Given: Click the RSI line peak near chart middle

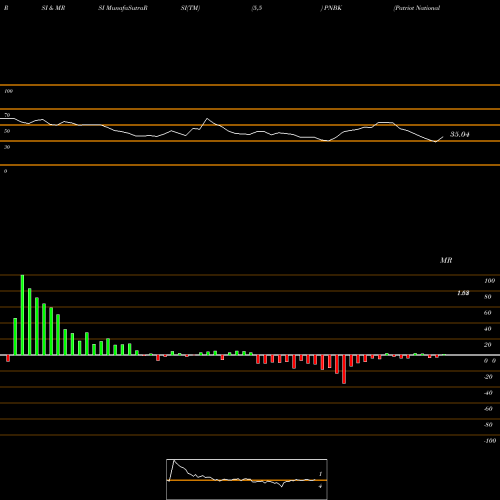Looking at the screenshot, I should tap(207, 119).
